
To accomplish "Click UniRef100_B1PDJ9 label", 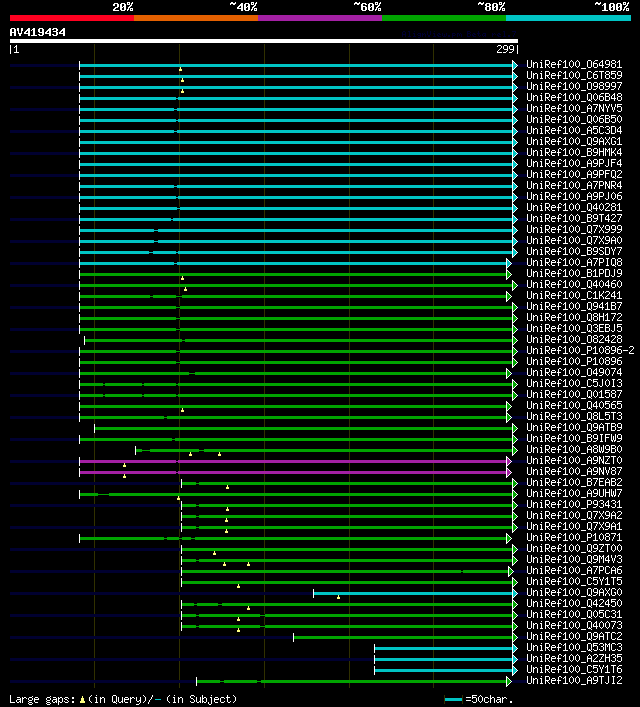I will [x=574, y=274].
